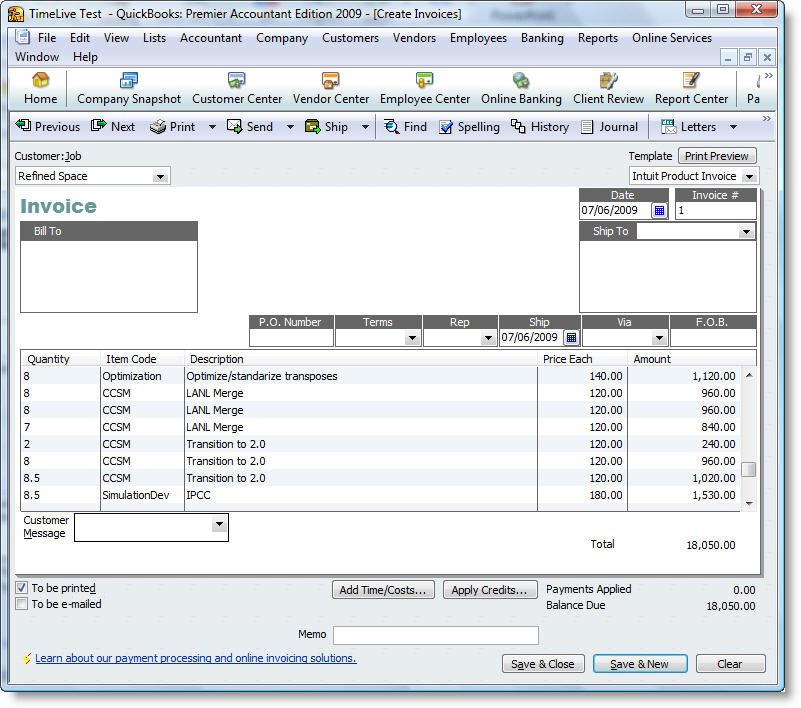The image size is (801, 708).
Task: Expand the navigation bar overflow chevron
Action: tap(768, 76)
